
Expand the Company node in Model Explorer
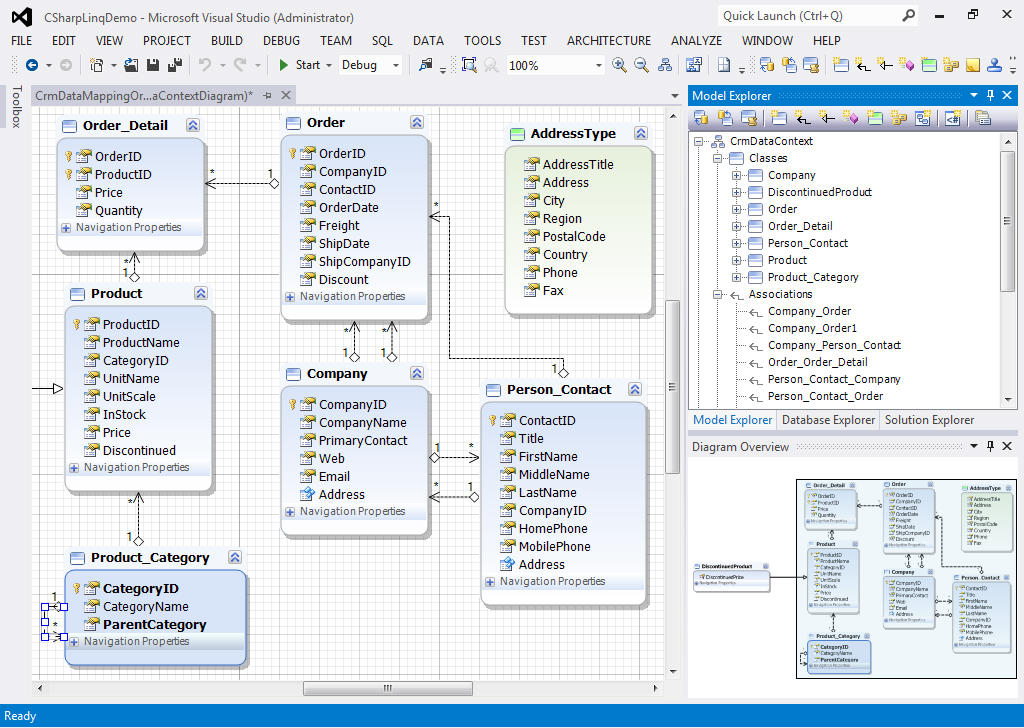pyautogui.click(x=736, y=175)
